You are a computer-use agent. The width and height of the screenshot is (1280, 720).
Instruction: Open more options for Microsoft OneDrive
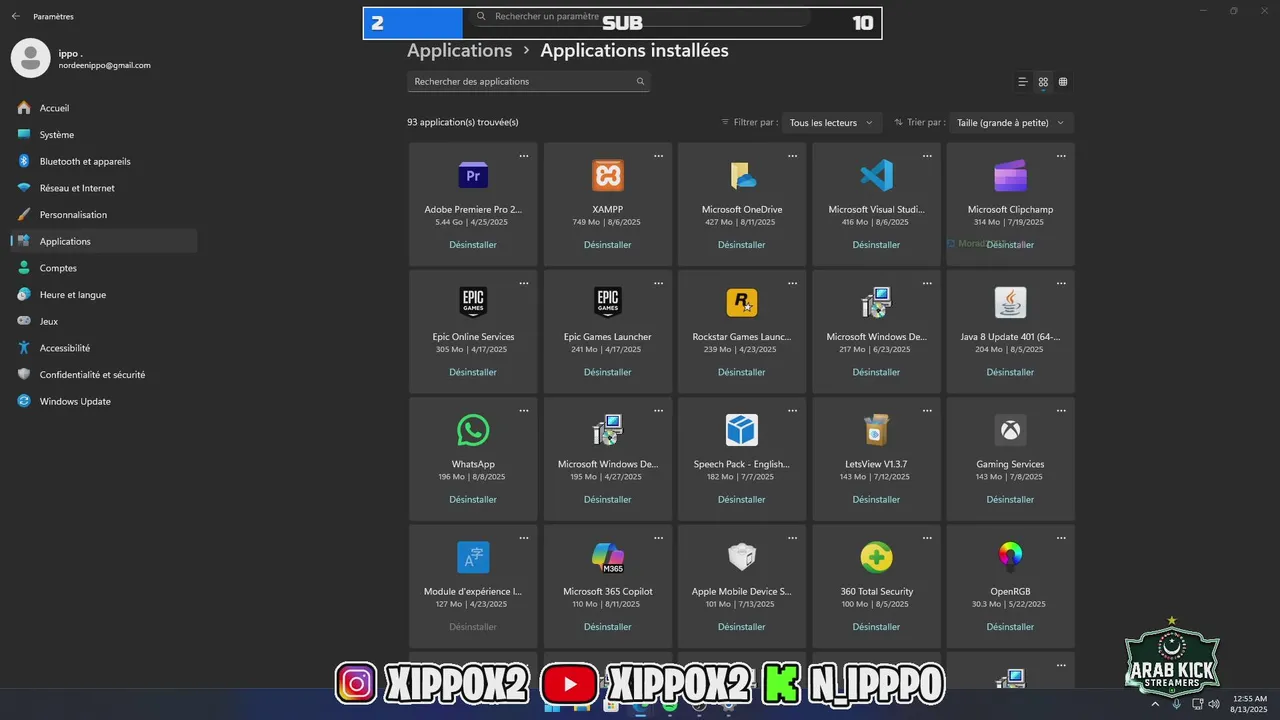[x=792, y=156]
